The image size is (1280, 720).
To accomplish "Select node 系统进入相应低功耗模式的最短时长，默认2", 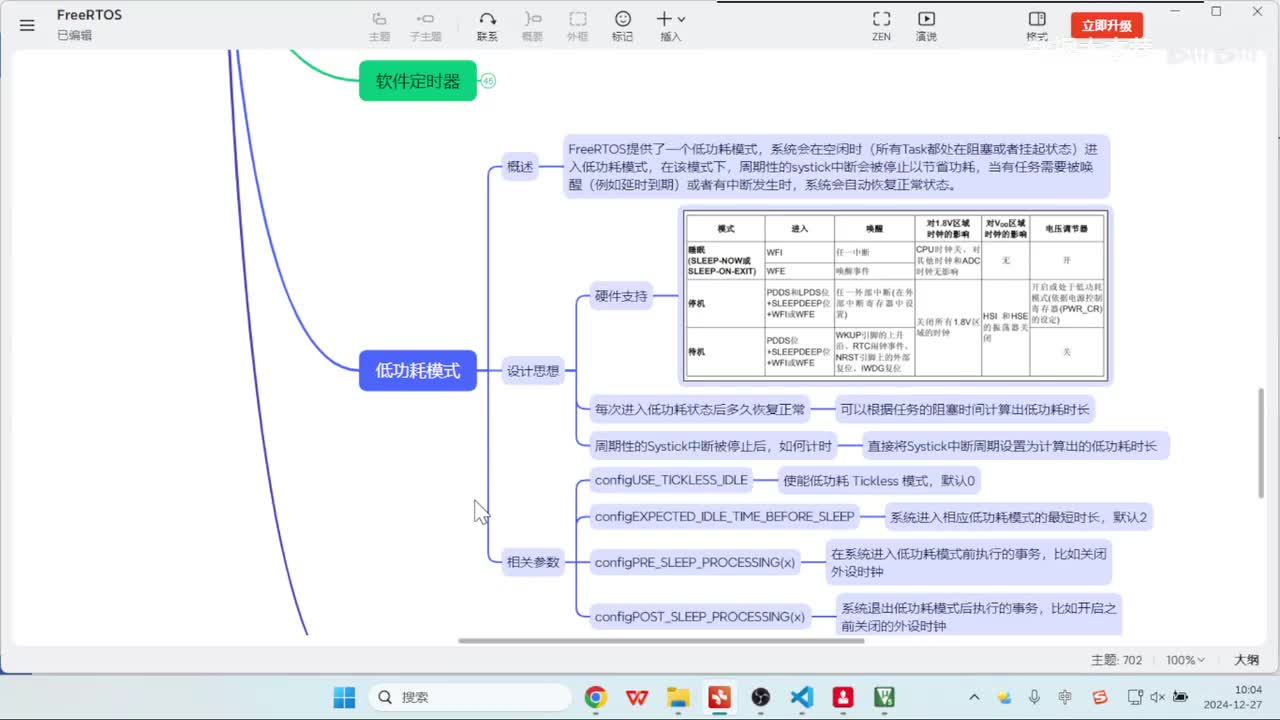I will point(1019,517).
